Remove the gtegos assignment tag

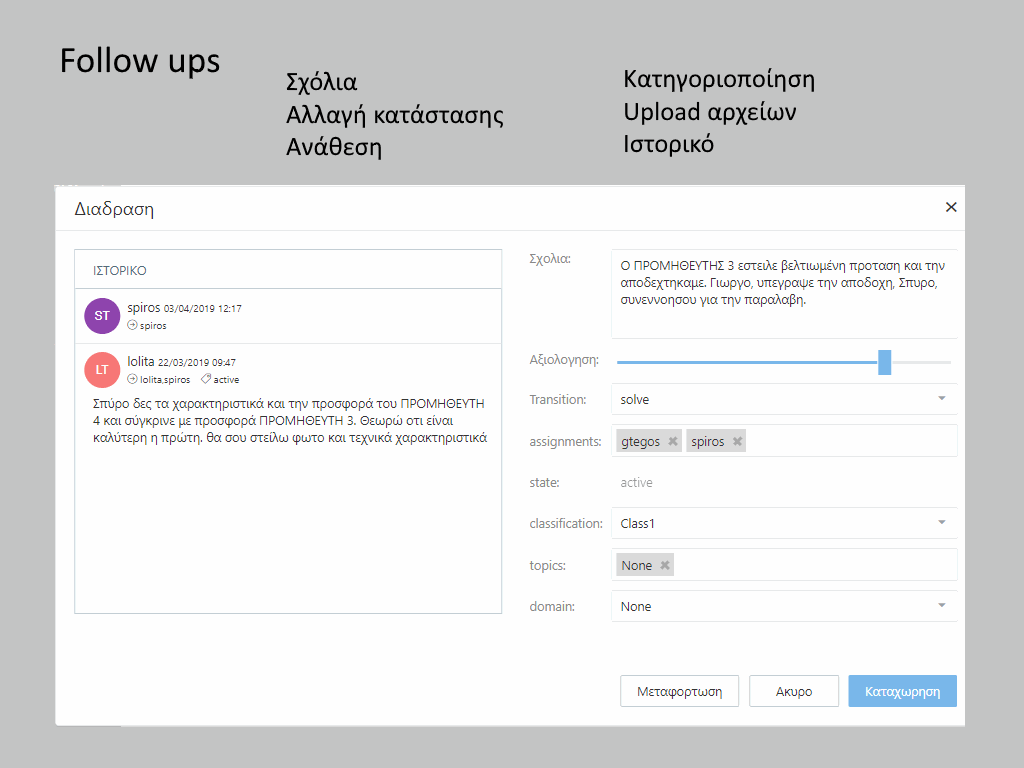673,441
